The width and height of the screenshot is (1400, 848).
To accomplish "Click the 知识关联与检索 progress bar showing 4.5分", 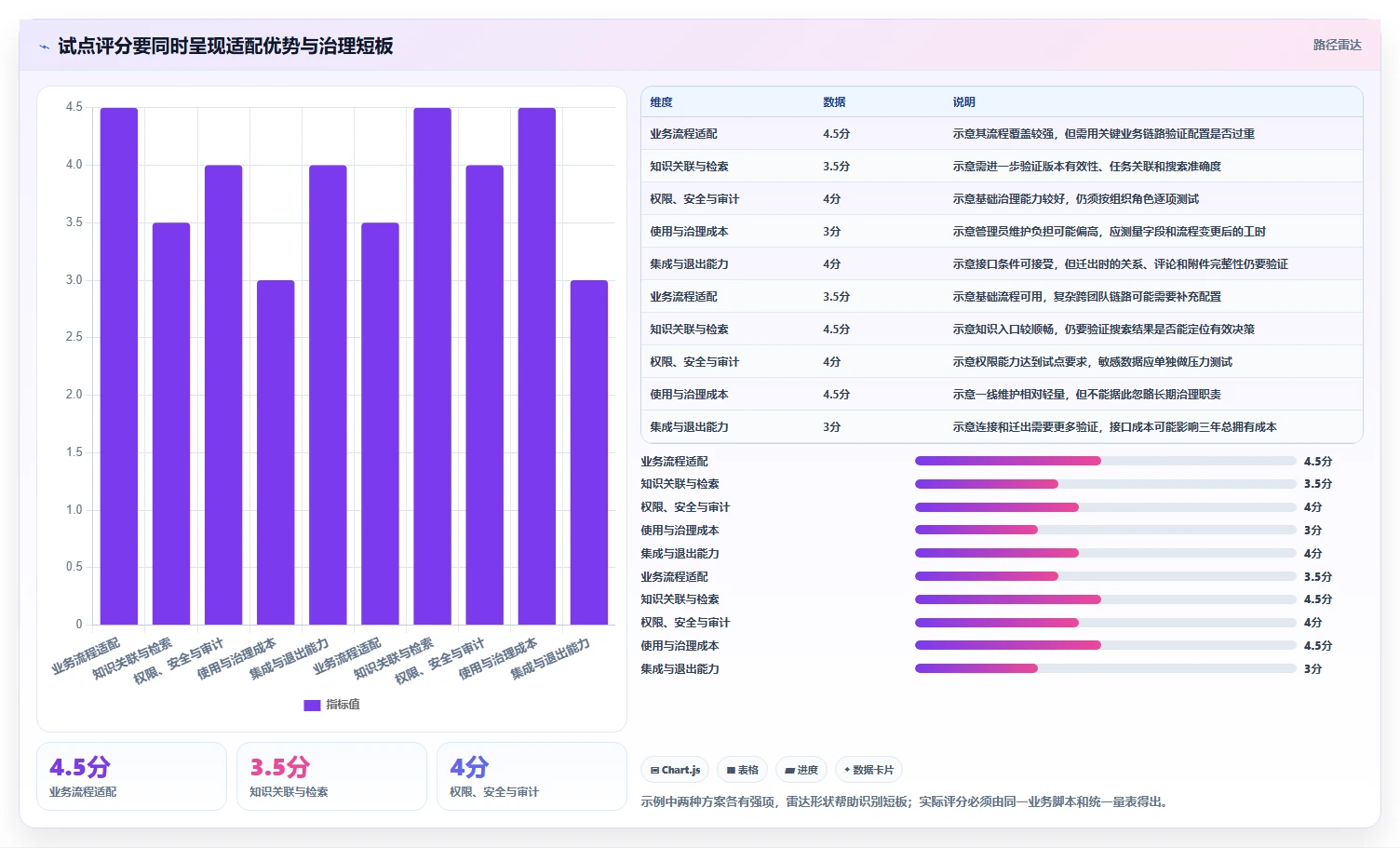I will tap(1105, 599).
